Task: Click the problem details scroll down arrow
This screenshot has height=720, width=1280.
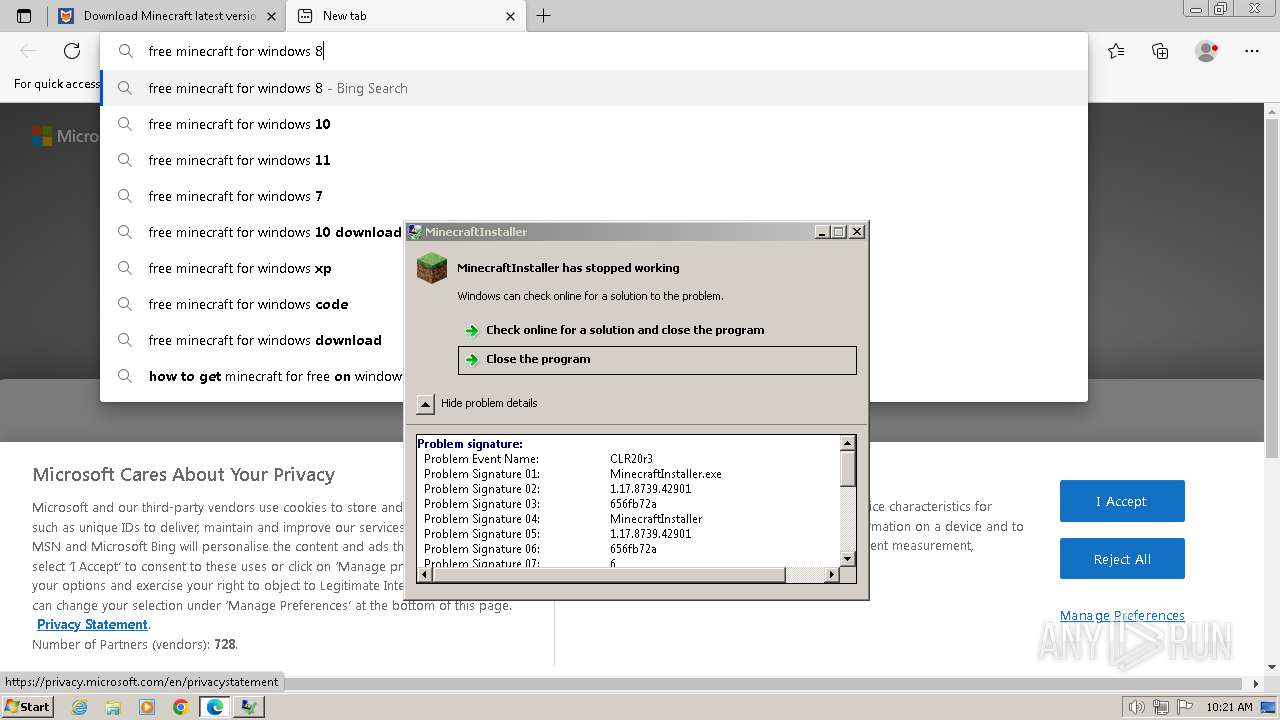Action: tap(848, 559)
